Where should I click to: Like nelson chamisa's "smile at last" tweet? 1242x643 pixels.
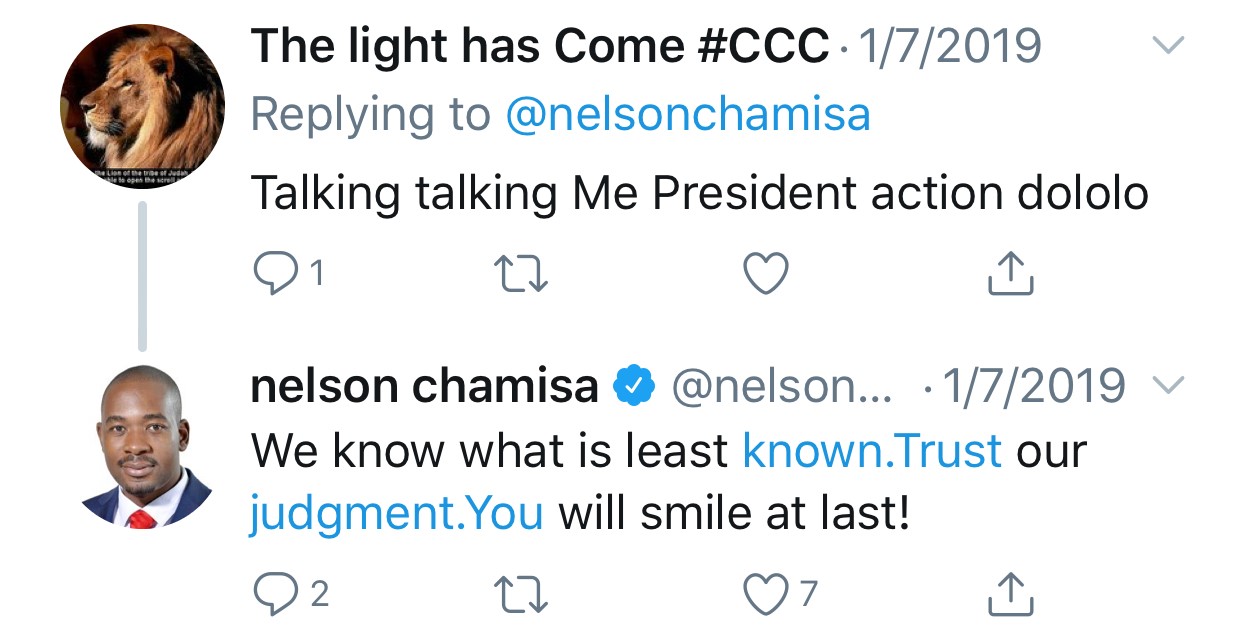click(x=767, y=594)
